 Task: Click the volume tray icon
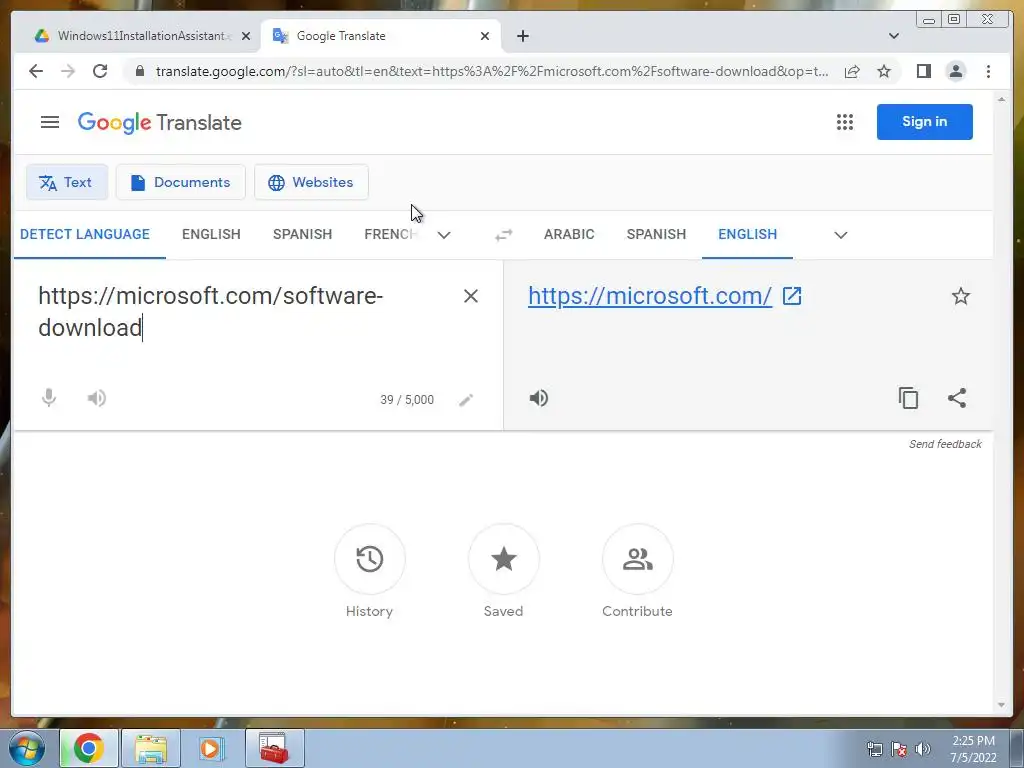922,749
